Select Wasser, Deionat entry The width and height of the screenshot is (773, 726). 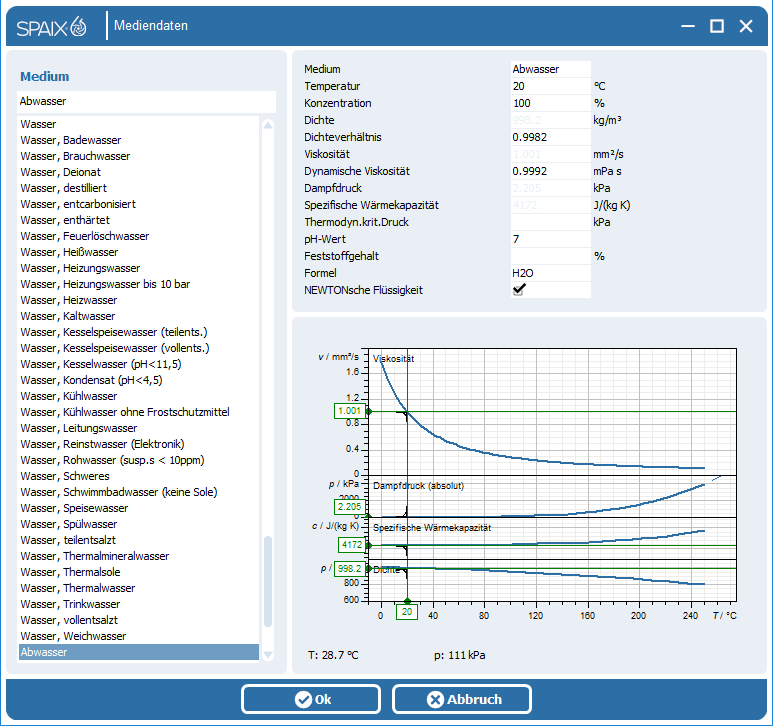click(139, 172)
